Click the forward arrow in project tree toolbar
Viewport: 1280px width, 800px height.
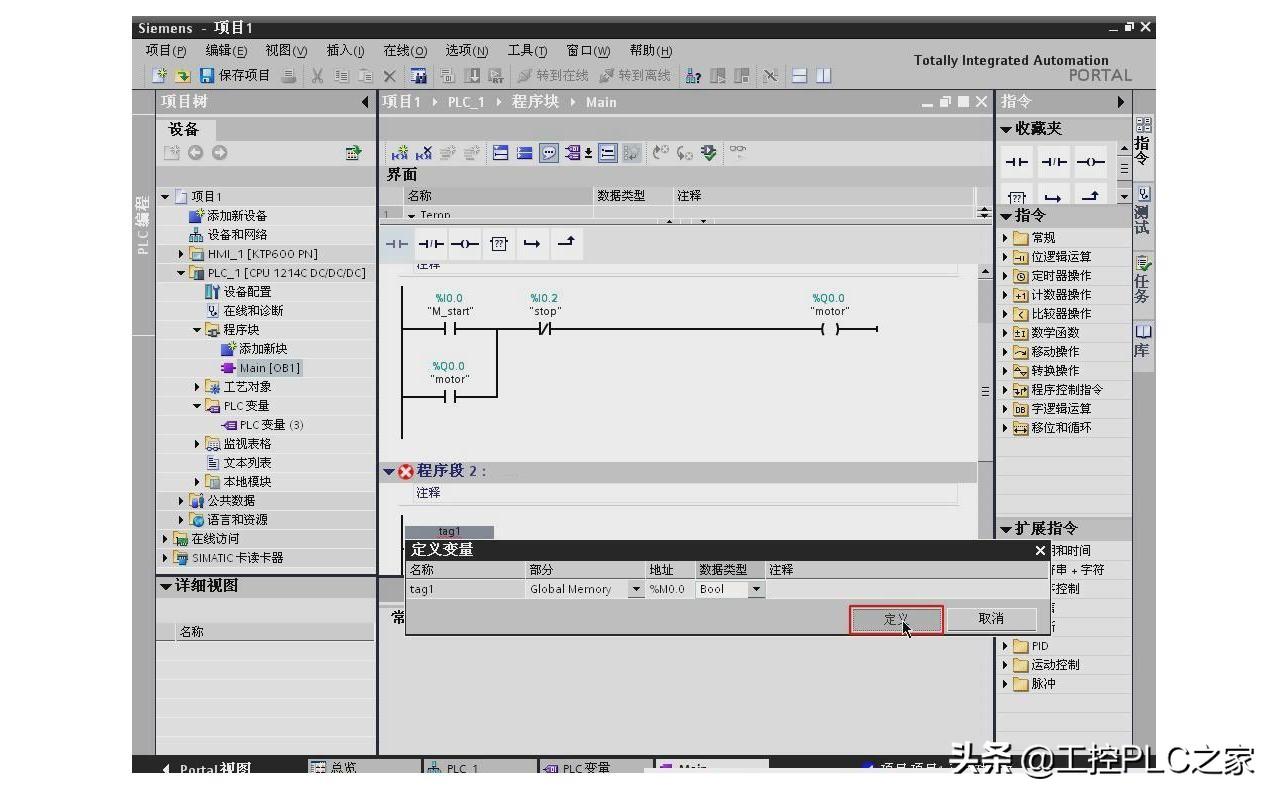219,153
